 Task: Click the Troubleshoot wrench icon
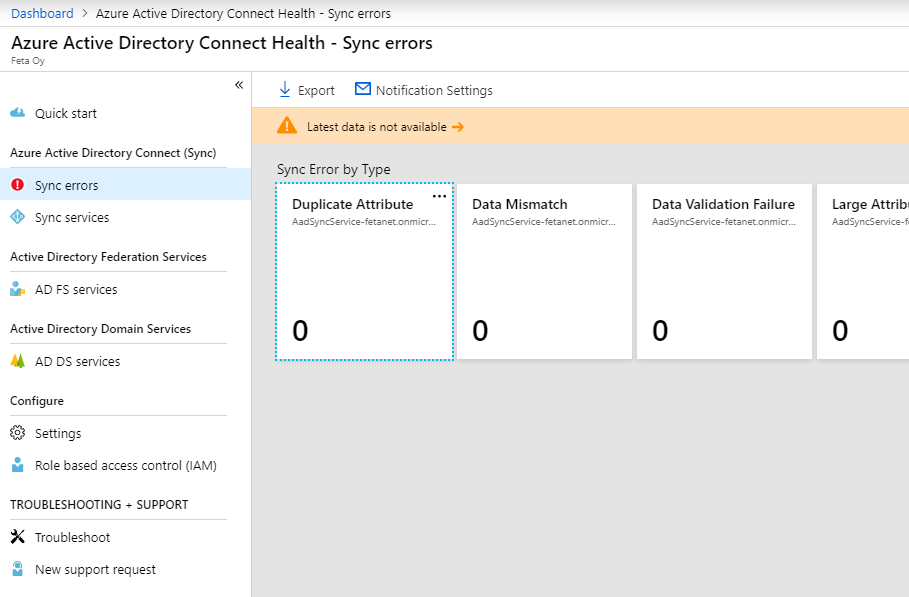click(x=17, y=537)
